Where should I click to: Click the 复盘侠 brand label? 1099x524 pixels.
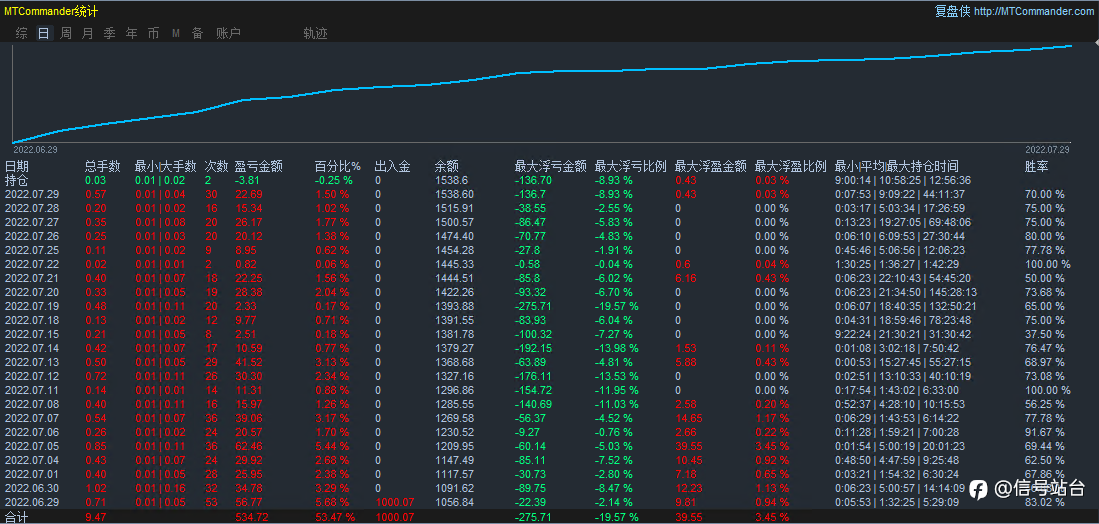click(x=953, y=12)
